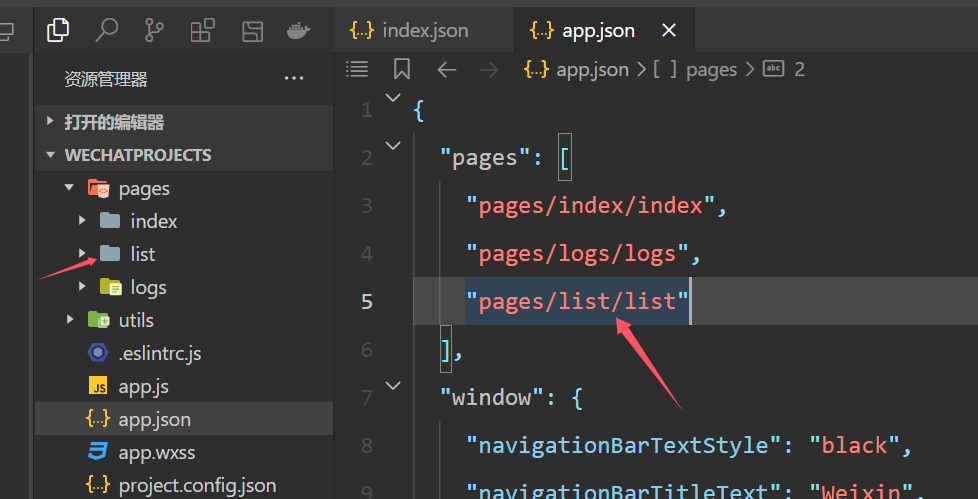Viewport: 978px width, 499px height.
Task: Expand the 打开的编辑器 section
Action: (51, 122)
